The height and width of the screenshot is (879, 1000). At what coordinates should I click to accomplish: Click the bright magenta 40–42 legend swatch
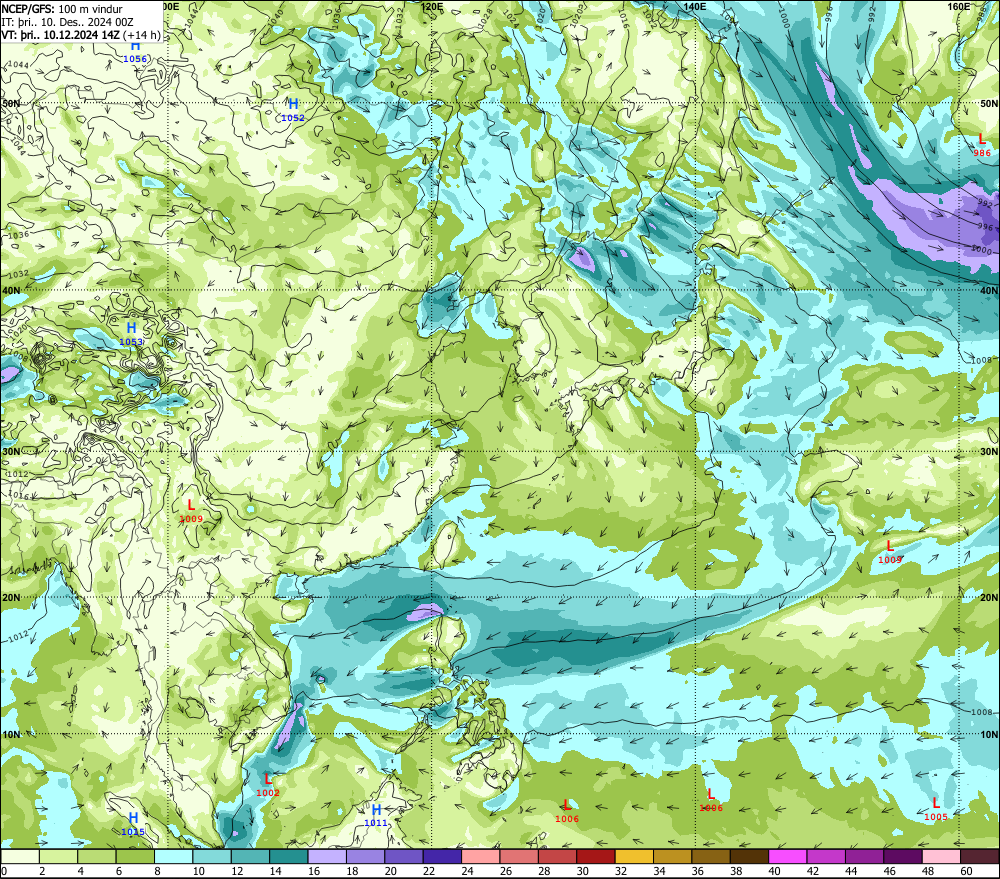(x=788, y=856)
